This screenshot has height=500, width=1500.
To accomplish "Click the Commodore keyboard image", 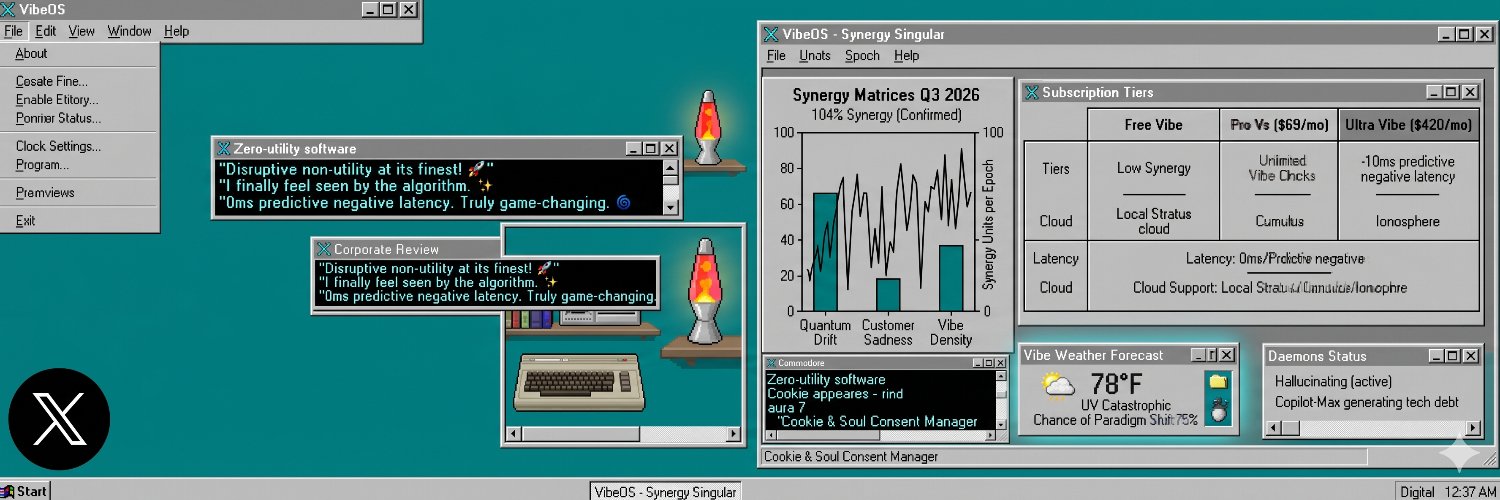I will [x=578, y=381].
